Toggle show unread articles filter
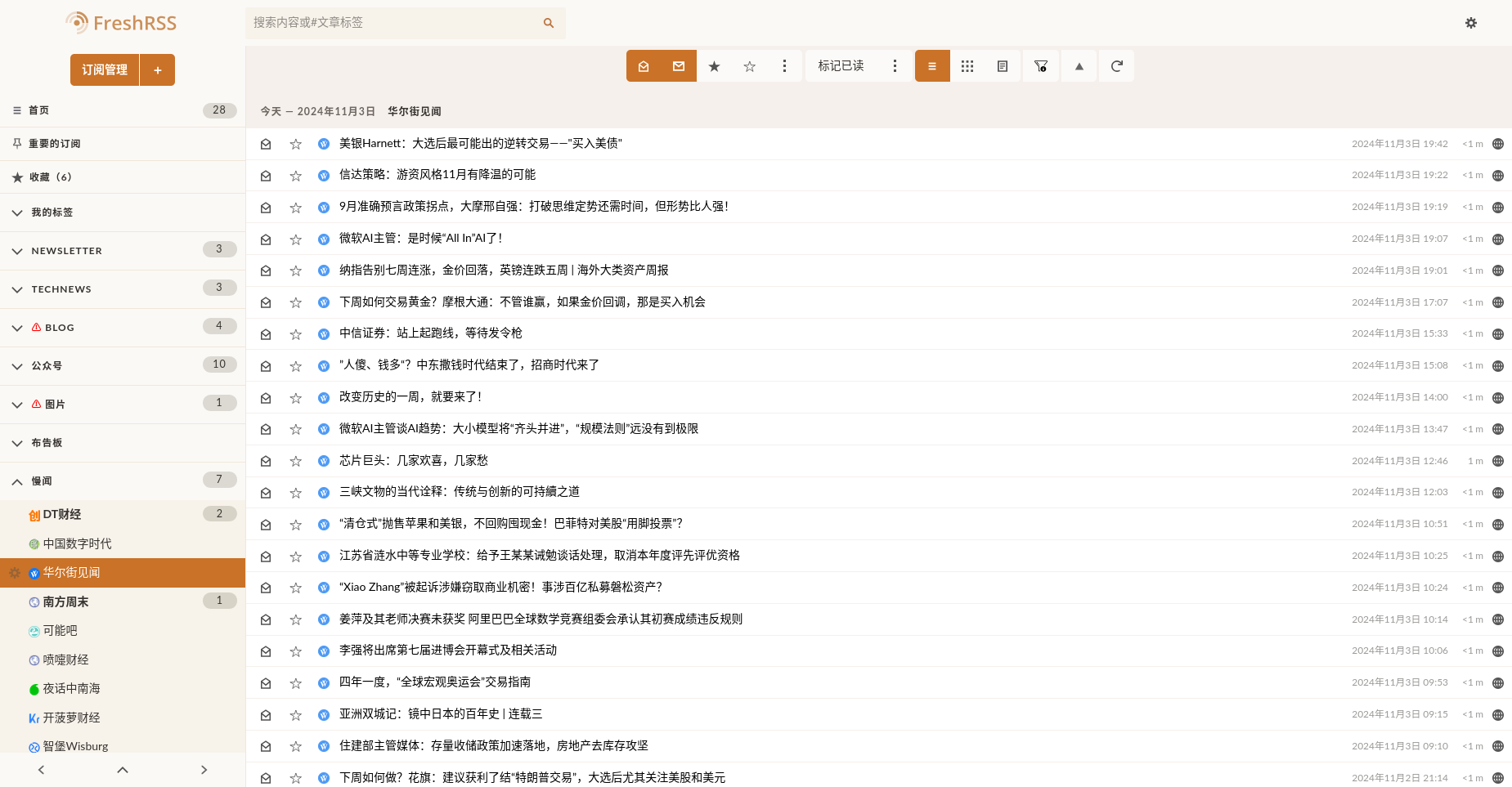This screenshot has width=1512, height=787. tap(679, 66)
